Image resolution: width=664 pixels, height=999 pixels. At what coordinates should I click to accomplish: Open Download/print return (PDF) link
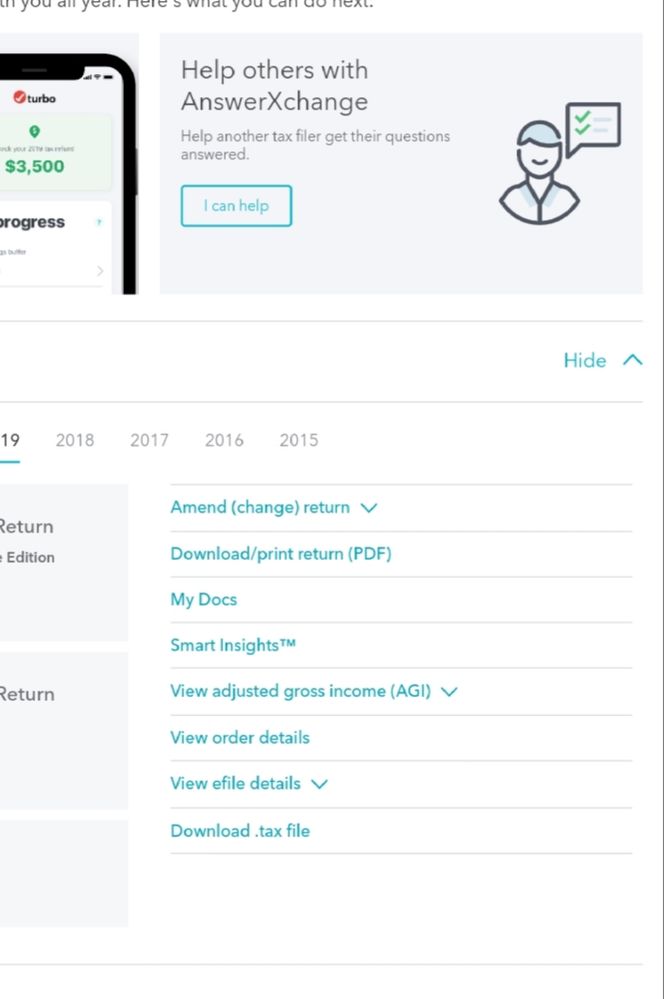coord(281,554)
